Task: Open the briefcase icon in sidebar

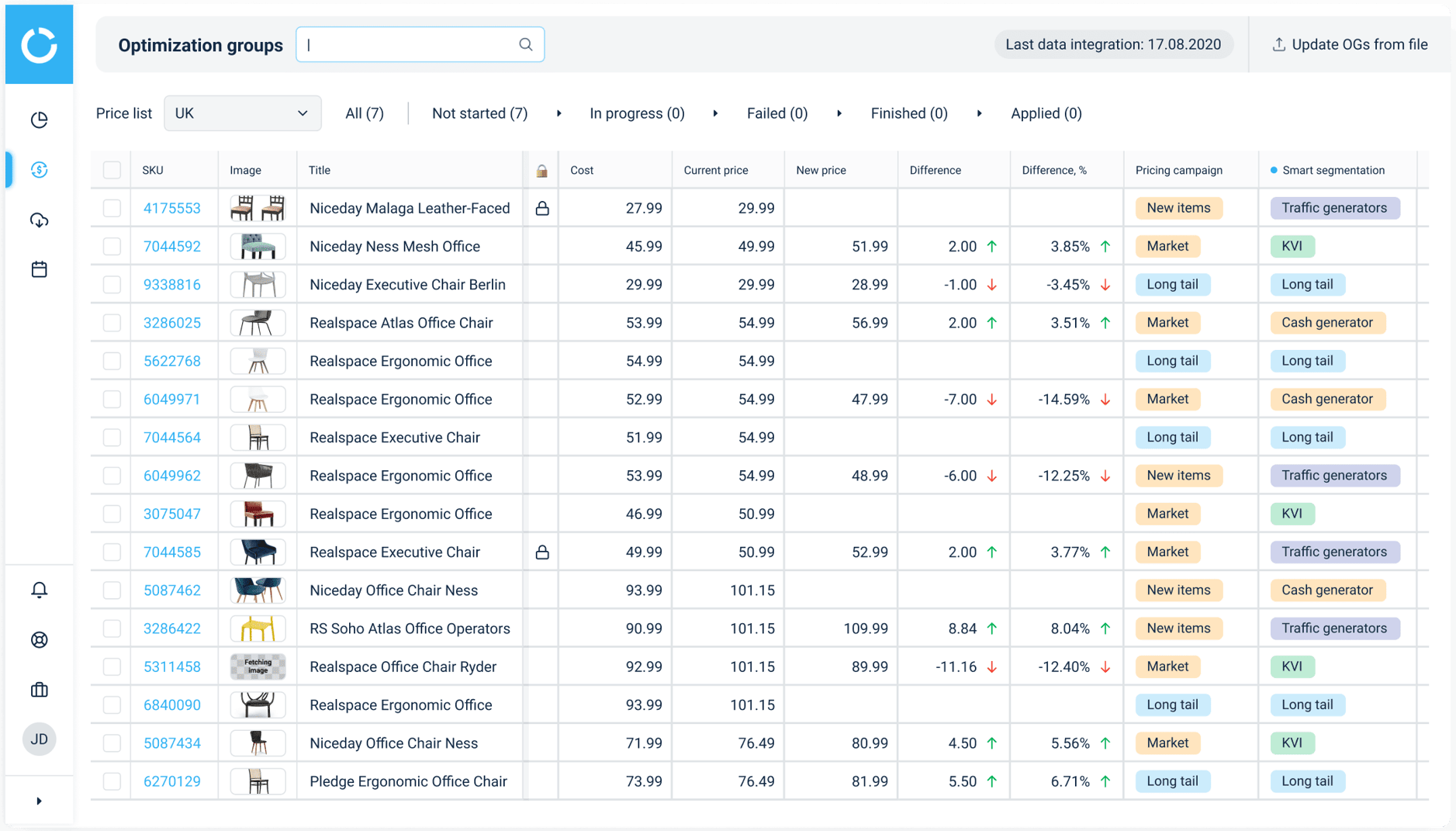Action: [39, 690]
